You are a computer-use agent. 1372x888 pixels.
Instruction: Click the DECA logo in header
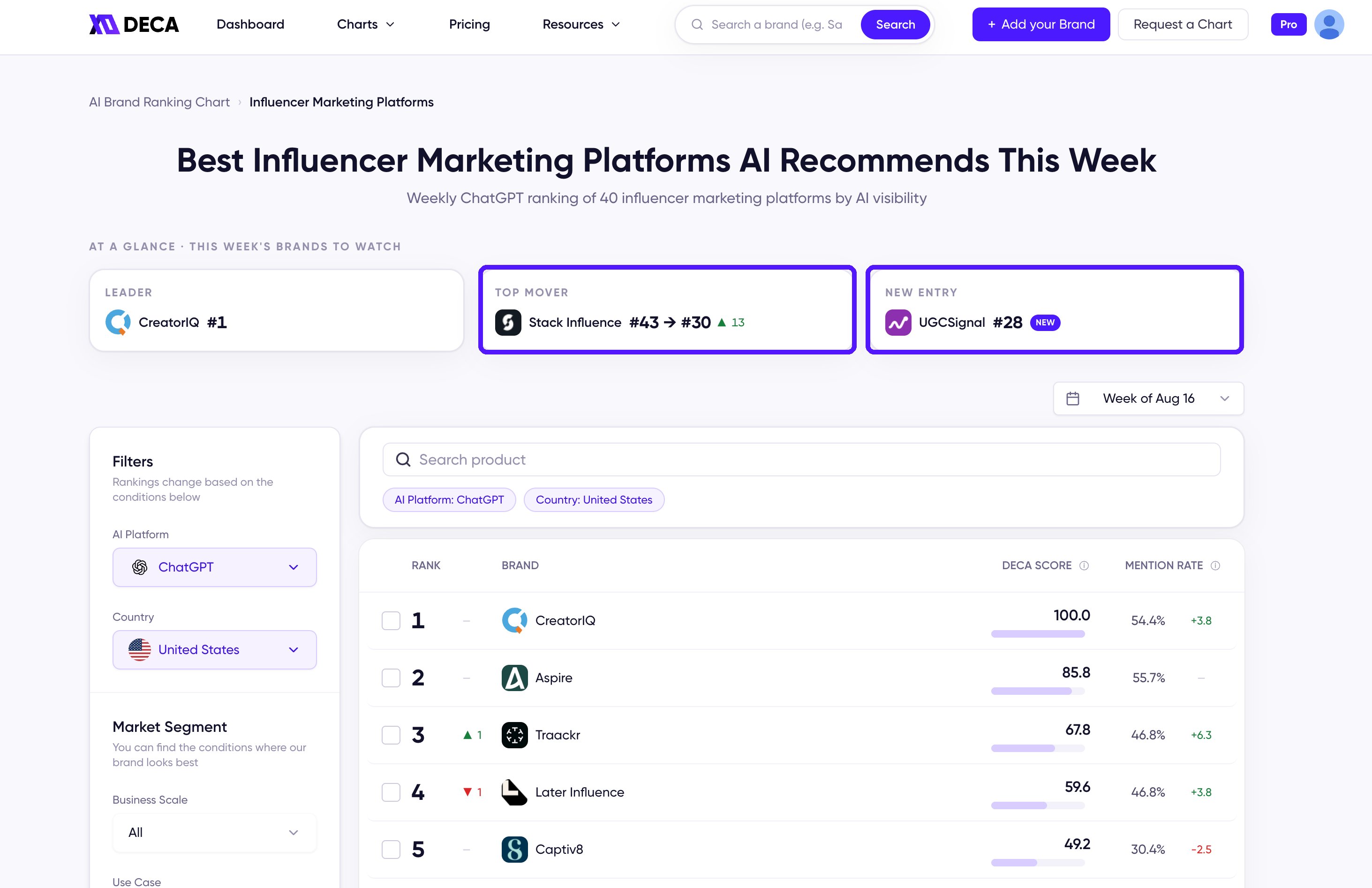point(134,24)
